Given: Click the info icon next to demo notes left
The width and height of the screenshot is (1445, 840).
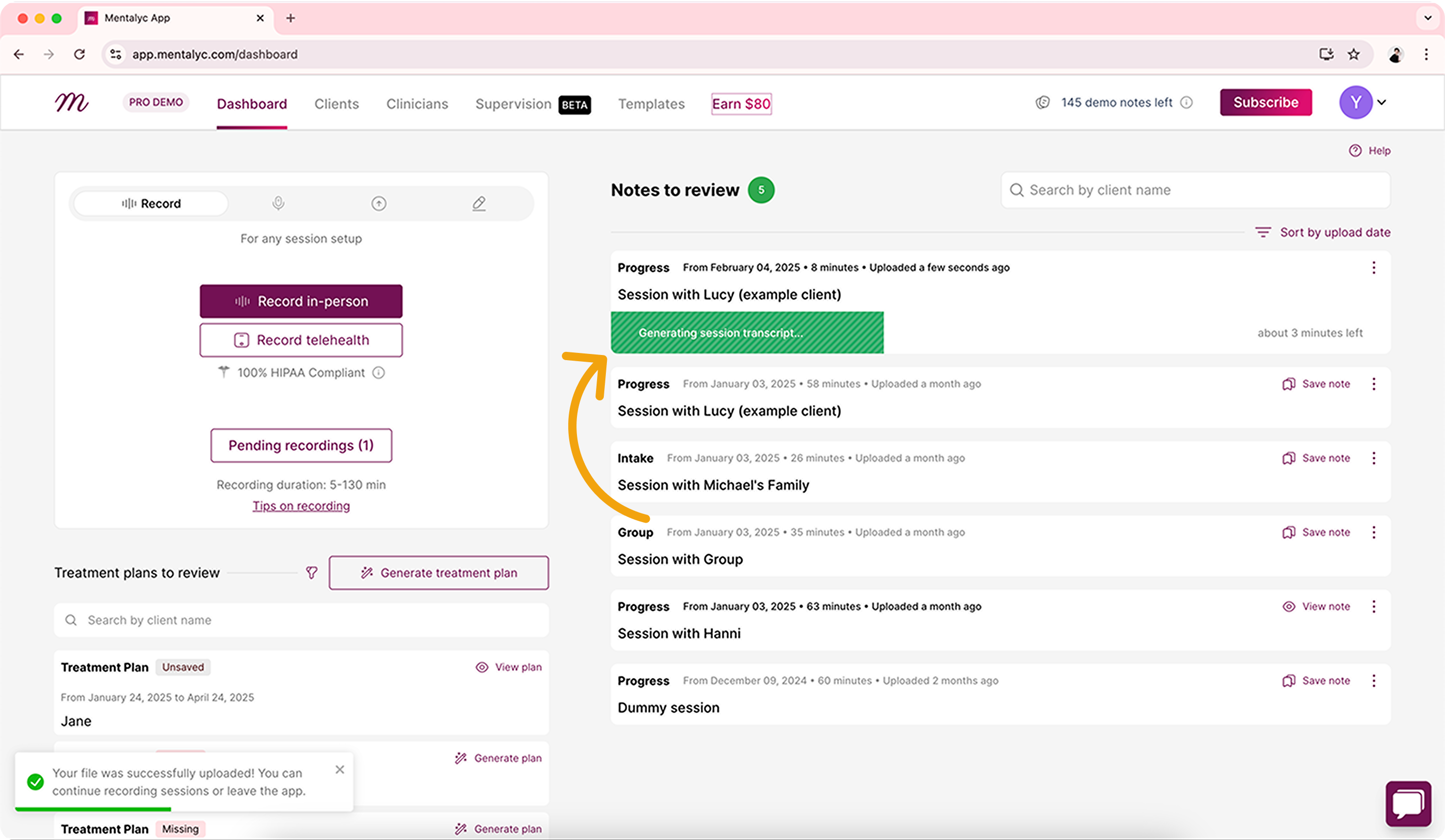Looking at the screenshot, I should point(1186,103).
